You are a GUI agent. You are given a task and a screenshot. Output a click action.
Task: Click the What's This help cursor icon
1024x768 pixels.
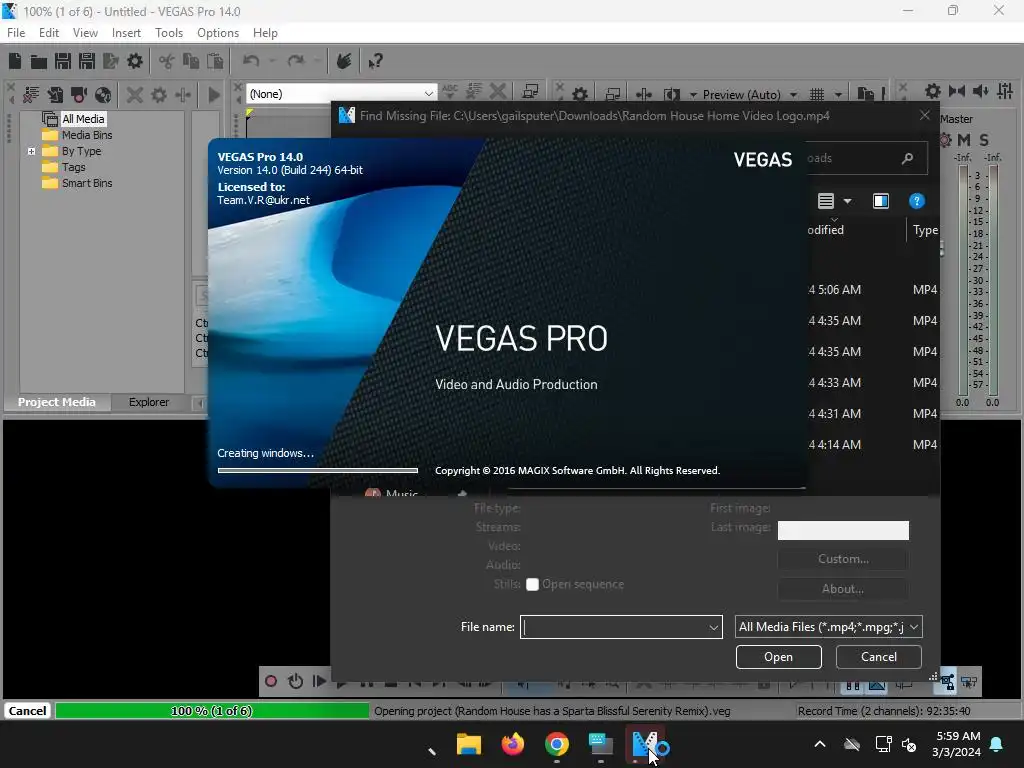click(x=375, y=61)
